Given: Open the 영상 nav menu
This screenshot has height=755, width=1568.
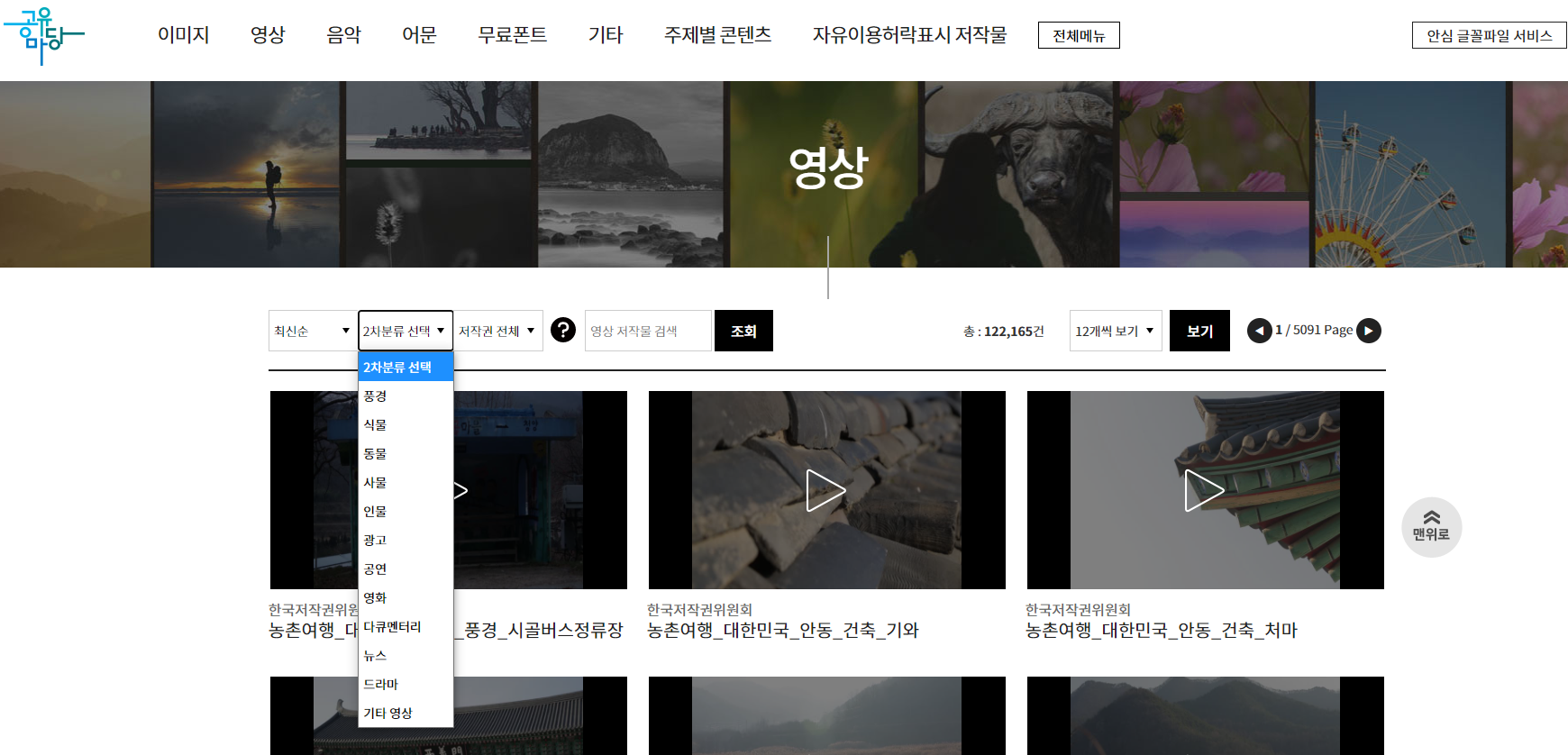Looking at the screenshot, I should (x=268, y=34).
